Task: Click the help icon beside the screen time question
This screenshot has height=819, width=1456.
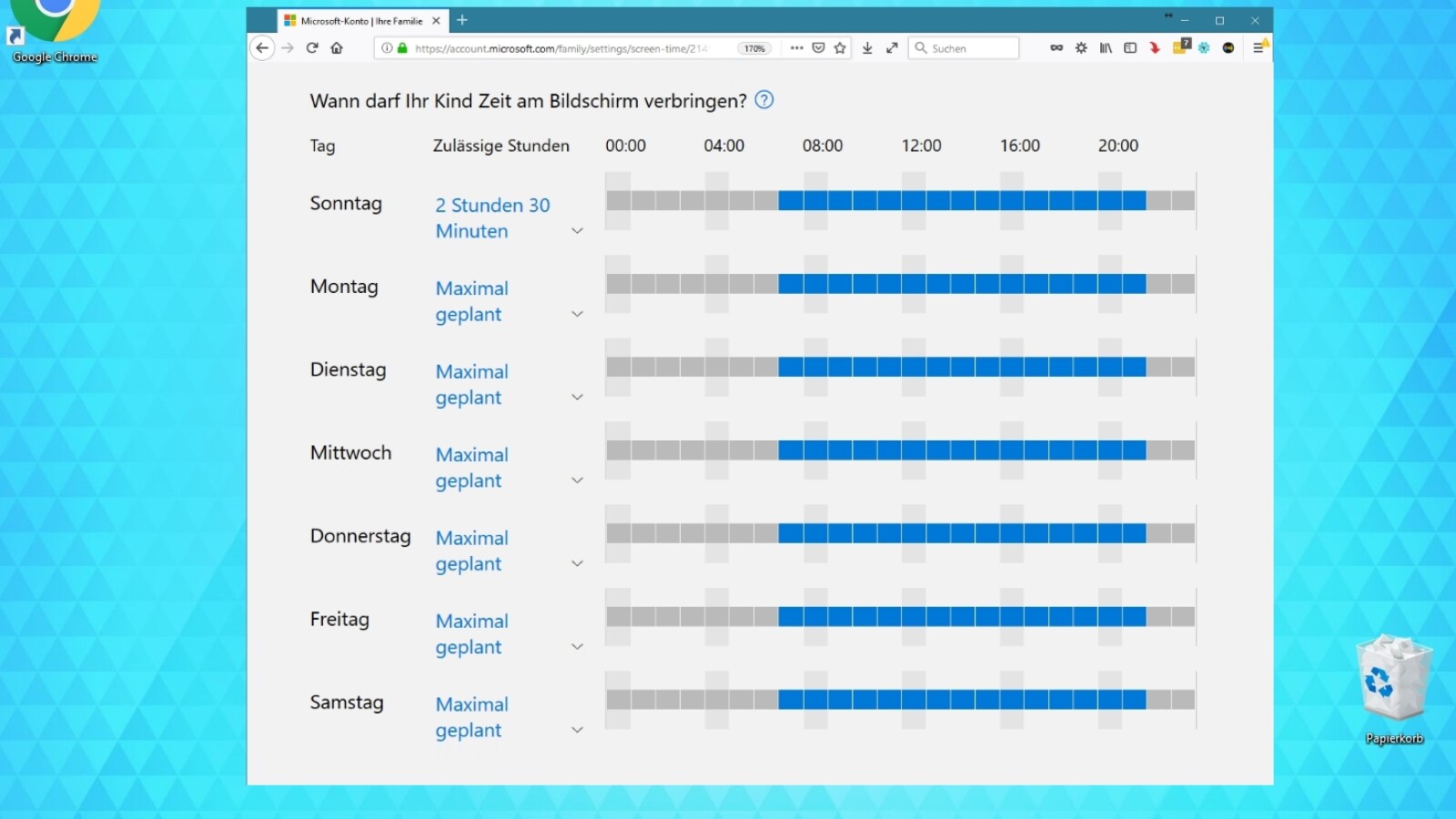Action: click(x=764, y=100)
